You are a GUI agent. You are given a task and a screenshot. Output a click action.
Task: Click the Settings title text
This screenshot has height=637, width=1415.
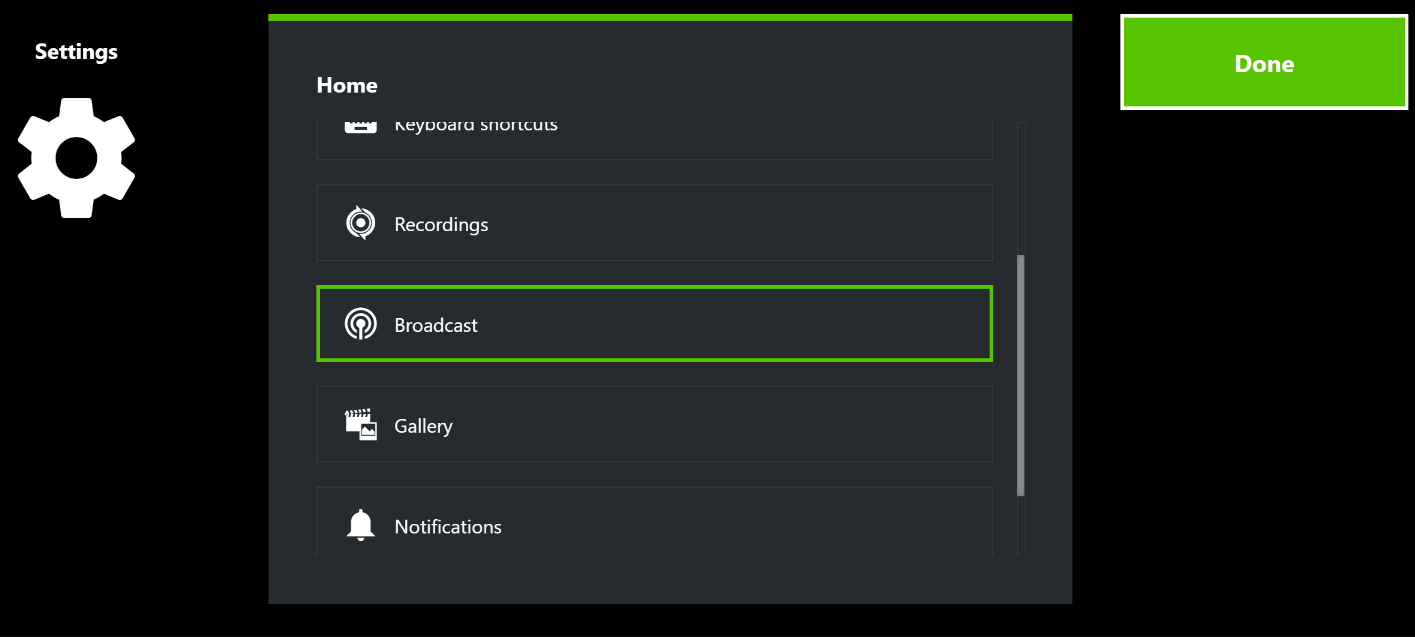[76, 52]
